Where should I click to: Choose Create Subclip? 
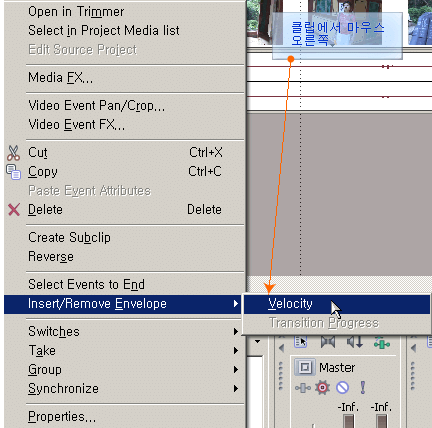[69, 238]
